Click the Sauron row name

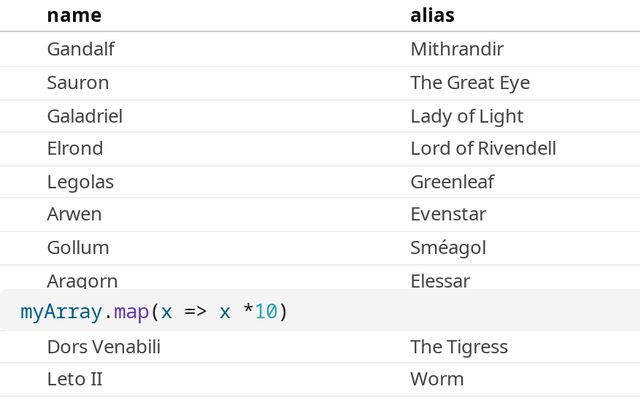tap(78, 82)
